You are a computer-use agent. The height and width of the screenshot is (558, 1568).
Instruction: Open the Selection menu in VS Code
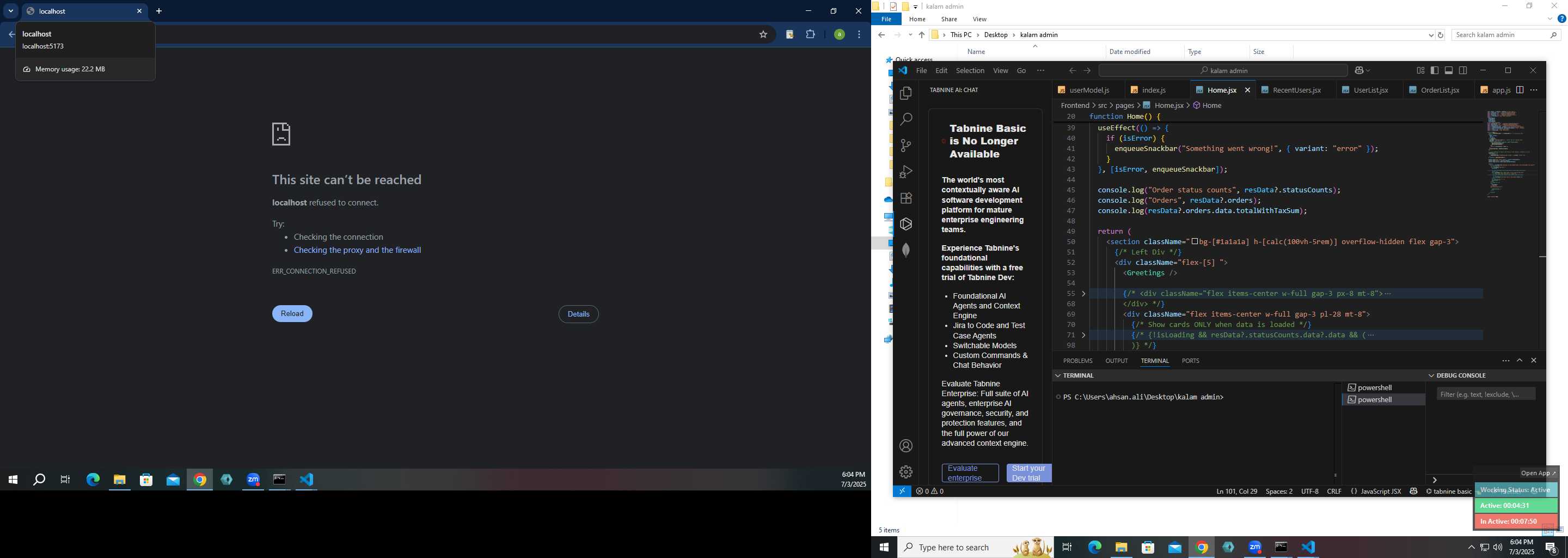click(970, 71)
